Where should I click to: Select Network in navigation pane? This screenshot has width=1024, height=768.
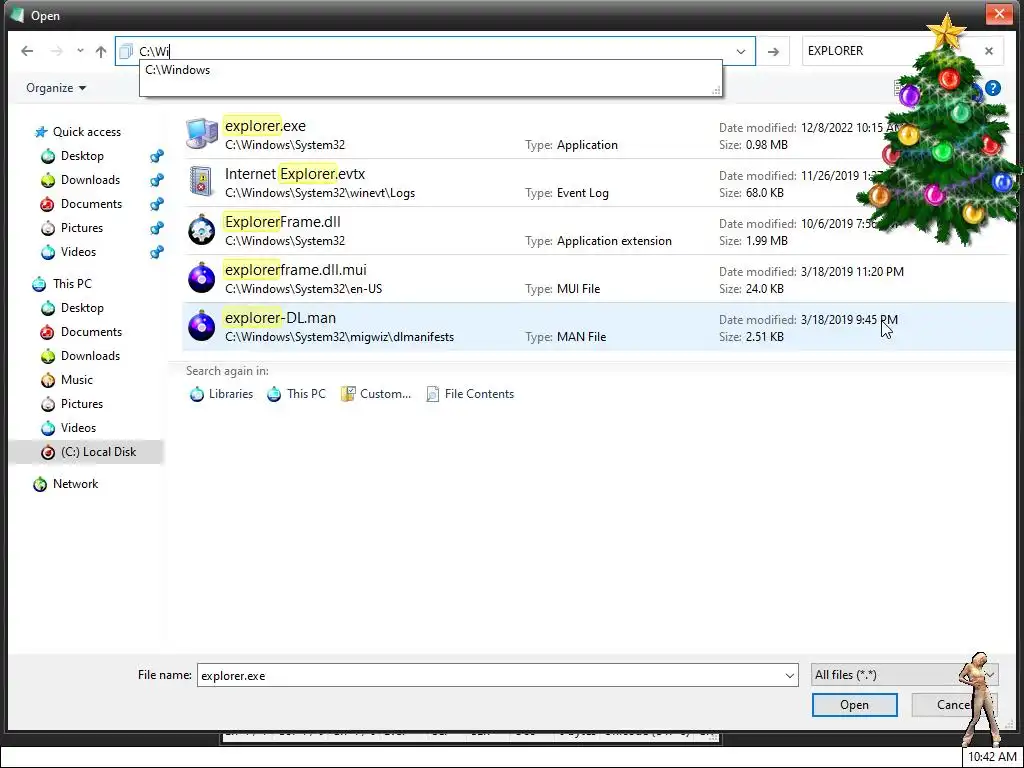tap(75, 484)
